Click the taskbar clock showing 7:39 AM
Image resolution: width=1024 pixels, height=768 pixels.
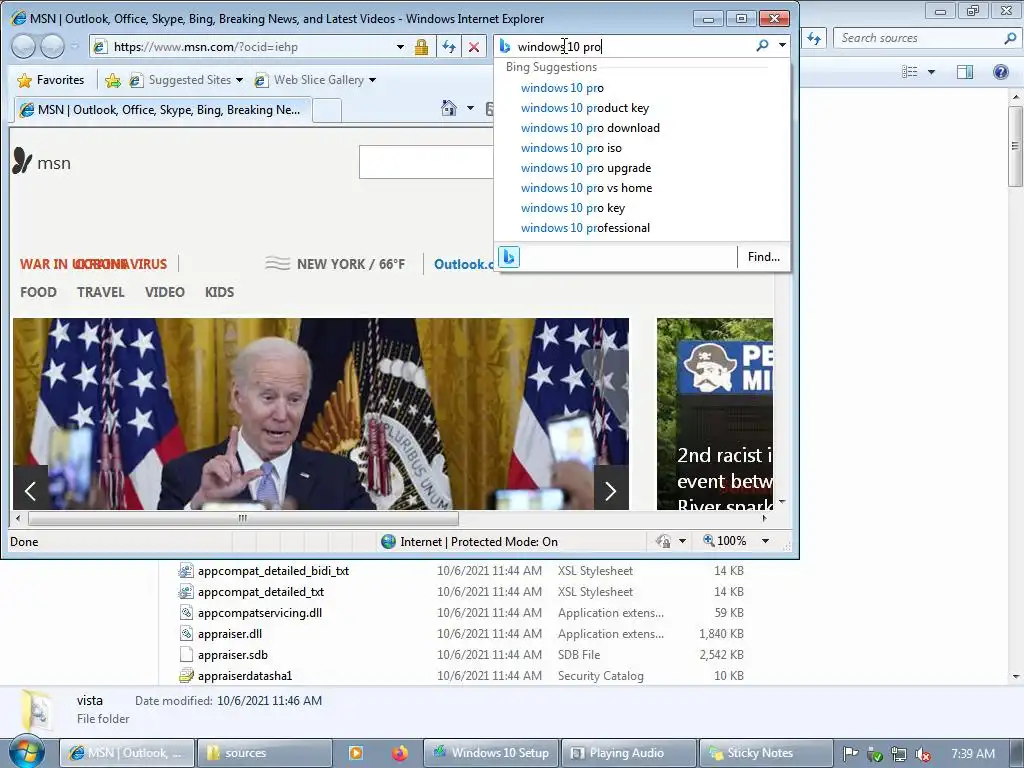972,754
